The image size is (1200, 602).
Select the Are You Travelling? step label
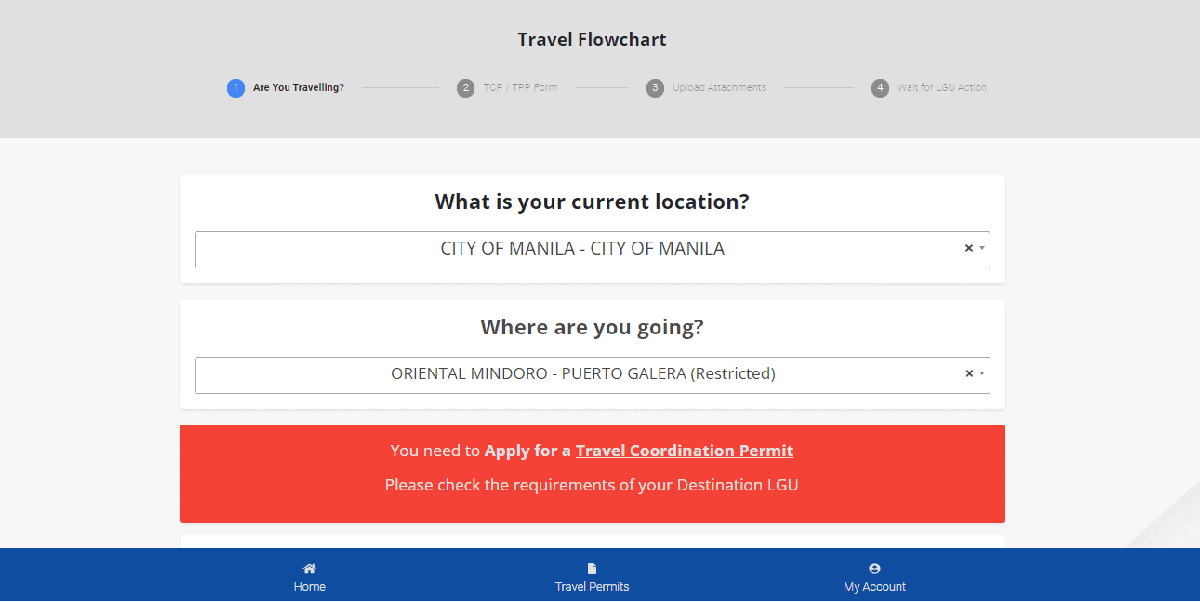(298, 88)
